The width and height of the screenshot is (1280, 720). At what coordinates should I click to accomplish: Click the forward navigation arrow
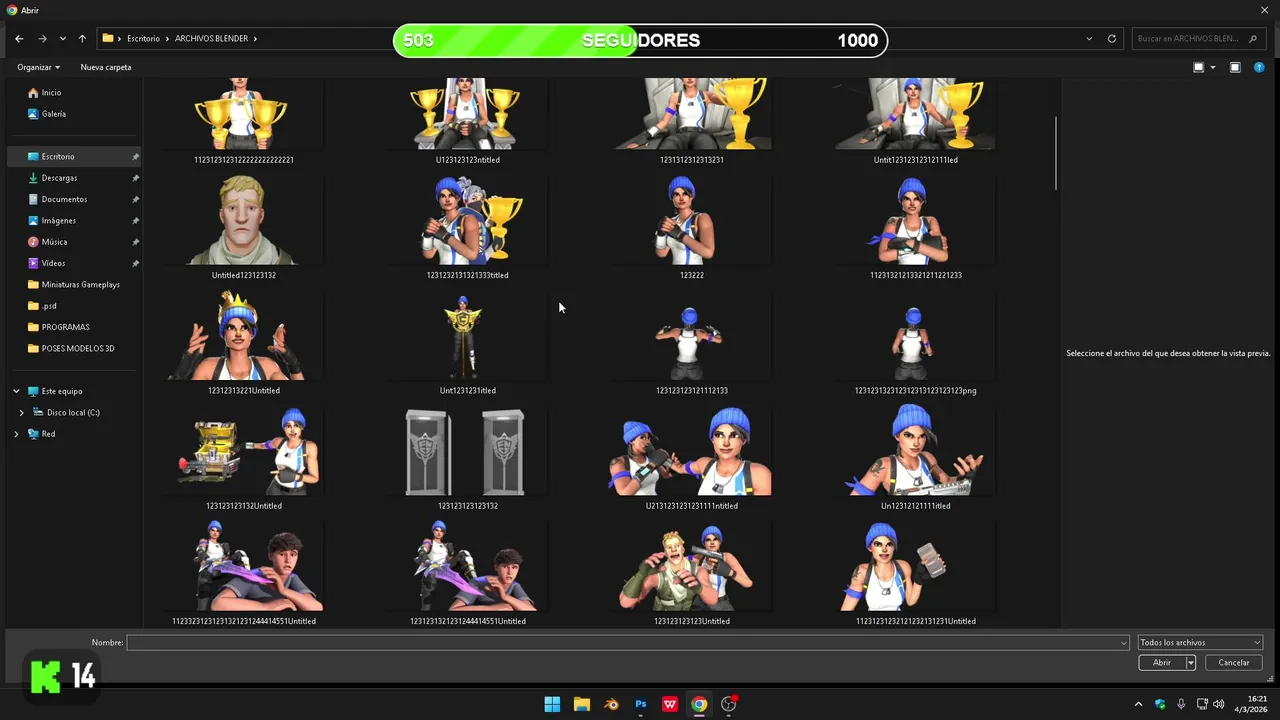coord(42,38)
